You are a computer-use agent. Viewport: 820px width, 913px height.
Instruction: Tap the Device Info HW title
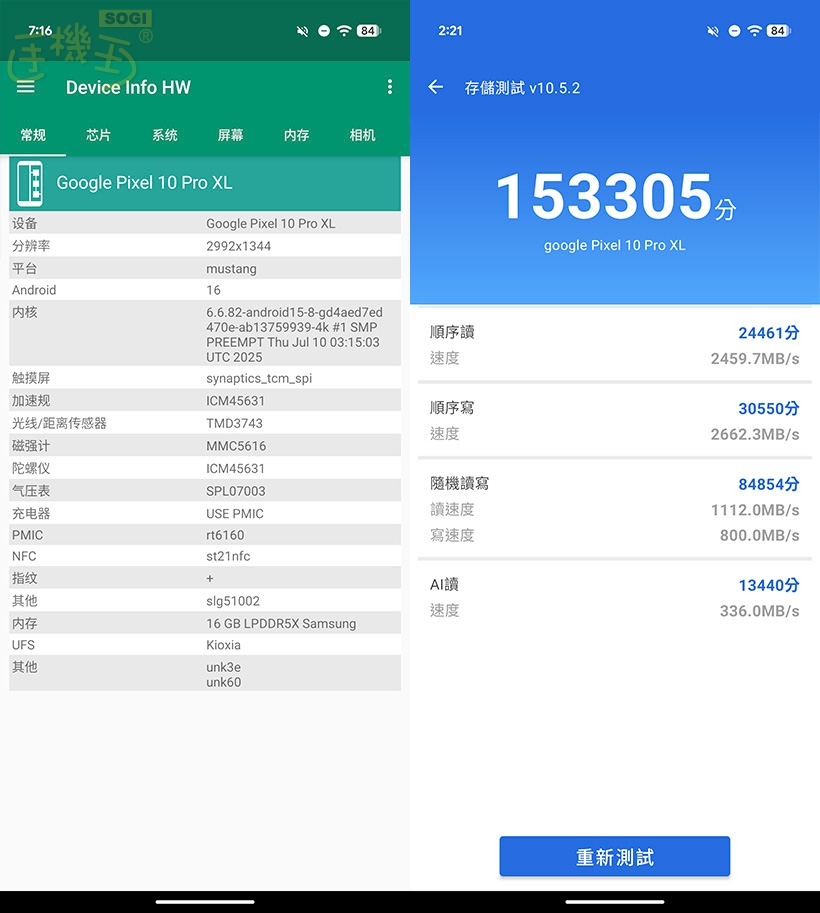click(128, 87)
